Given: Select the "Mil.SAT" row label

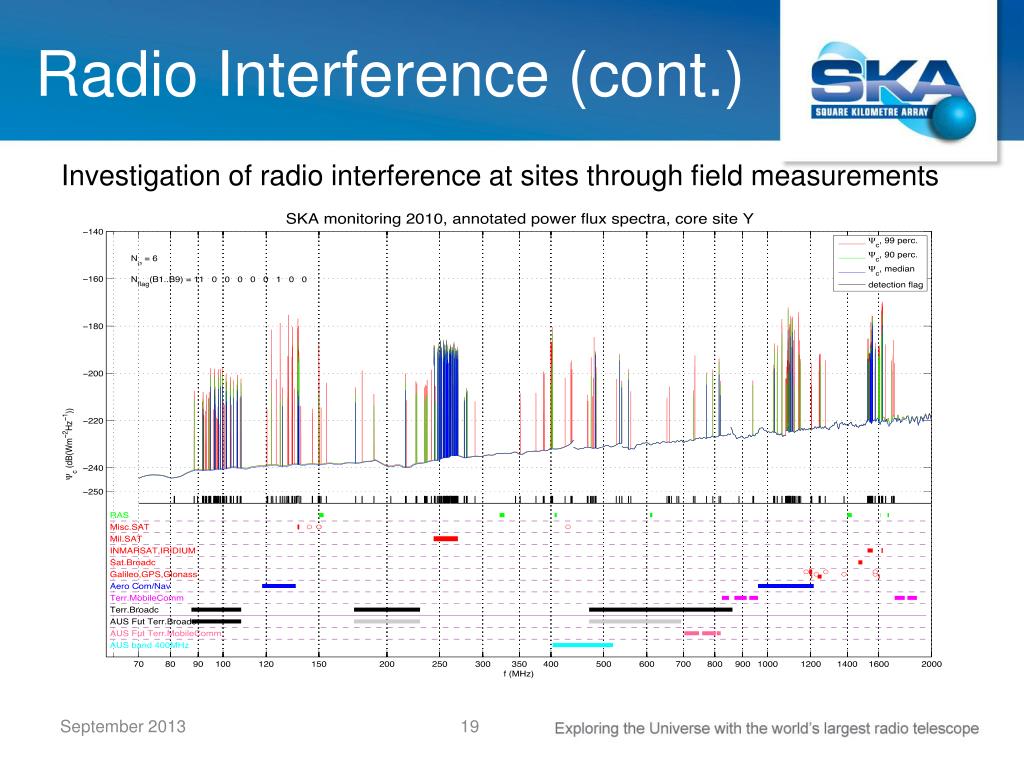Looking at the screenshot, I should pyautogui.click(x=125, y=539).
